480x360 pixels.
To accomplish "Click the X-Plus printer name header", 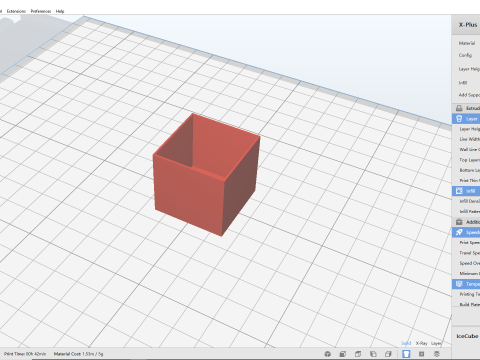I will [468, 25].
